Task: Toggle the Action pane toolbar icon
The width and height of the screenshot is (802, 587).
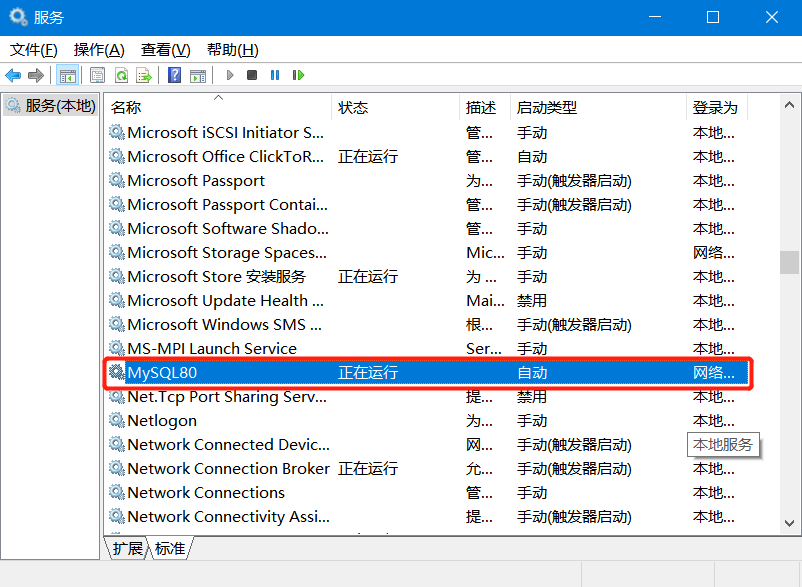Action: point(198,76)
